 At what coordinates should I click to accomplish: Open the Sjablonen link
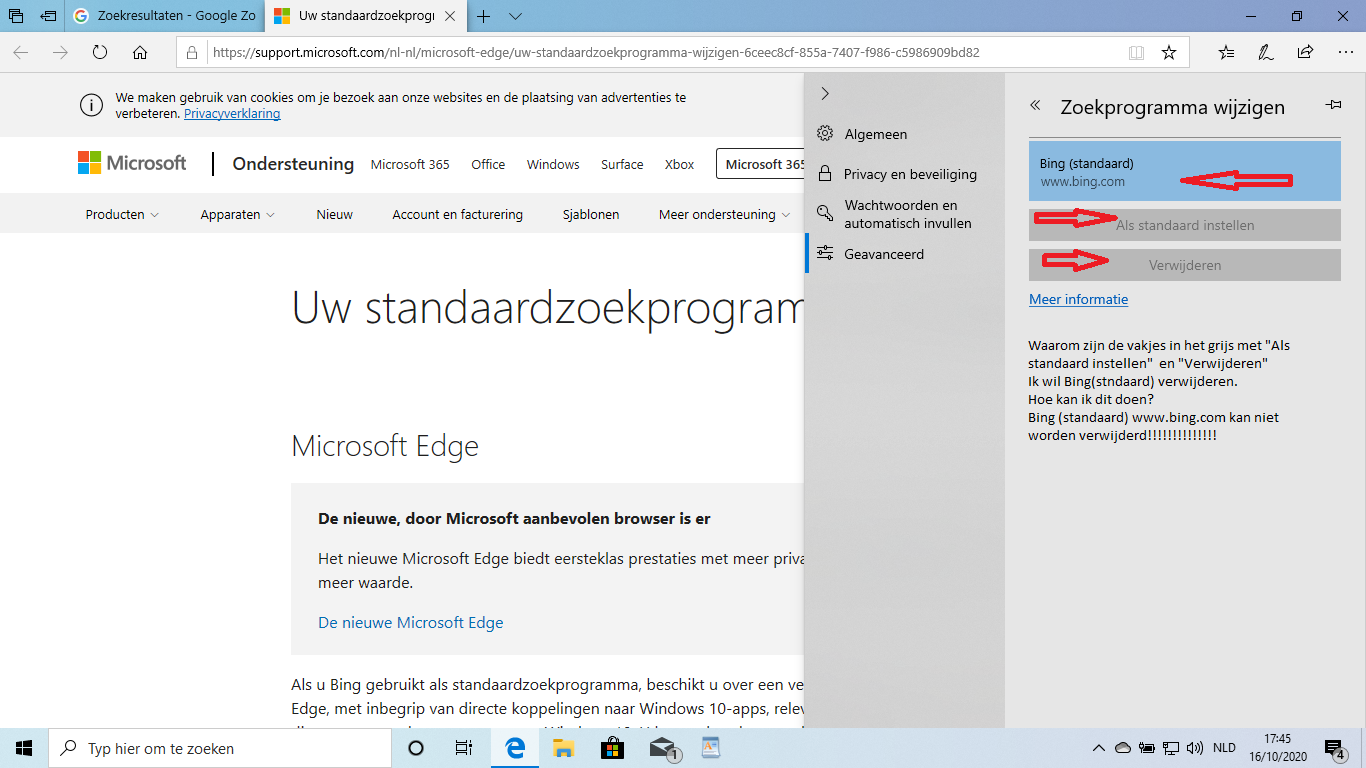pyautogui.click(x=591, y=214)
